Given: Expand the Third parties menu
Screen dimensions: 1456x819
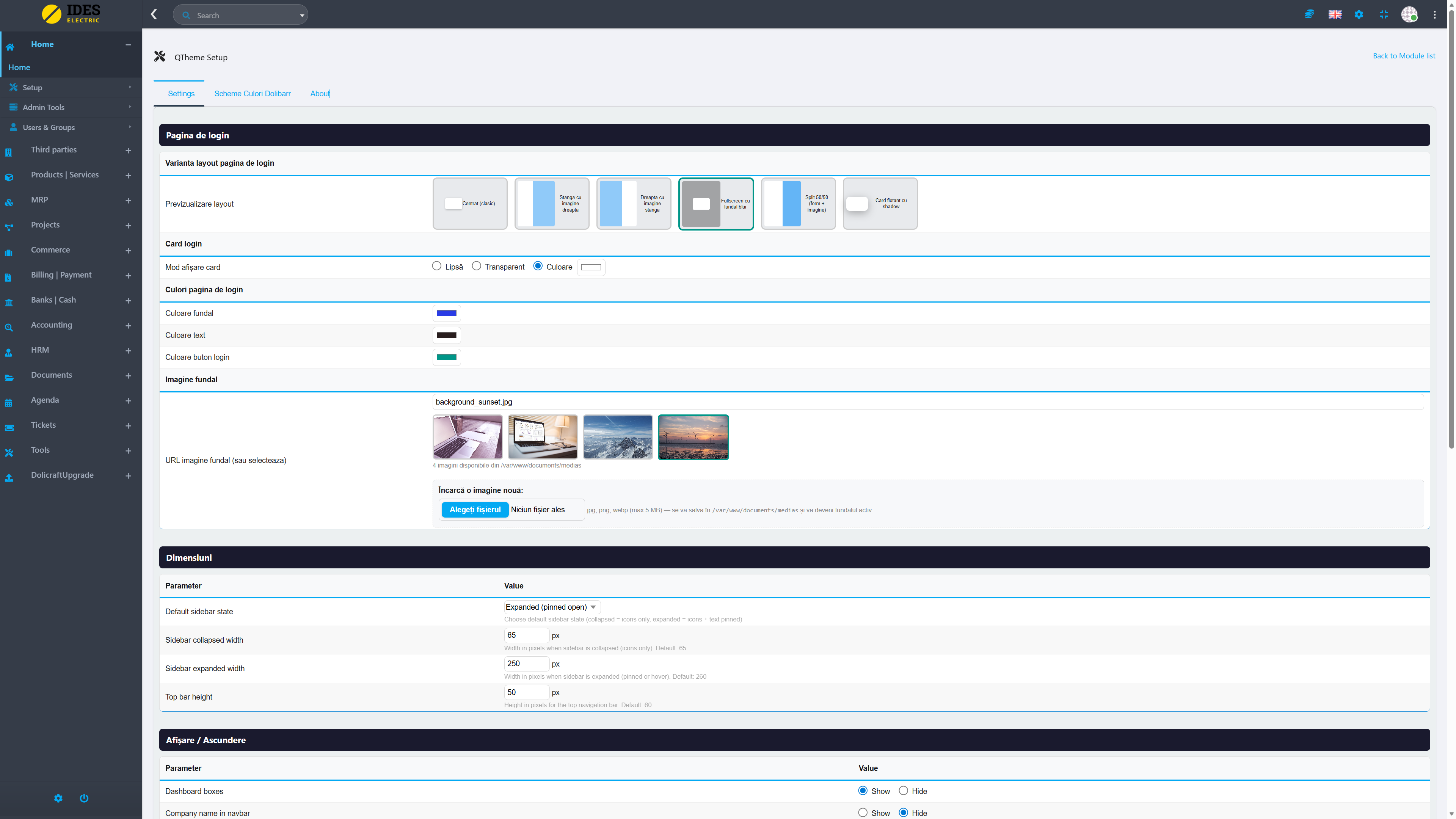Looking at the screenshot, I should [128, 151].
